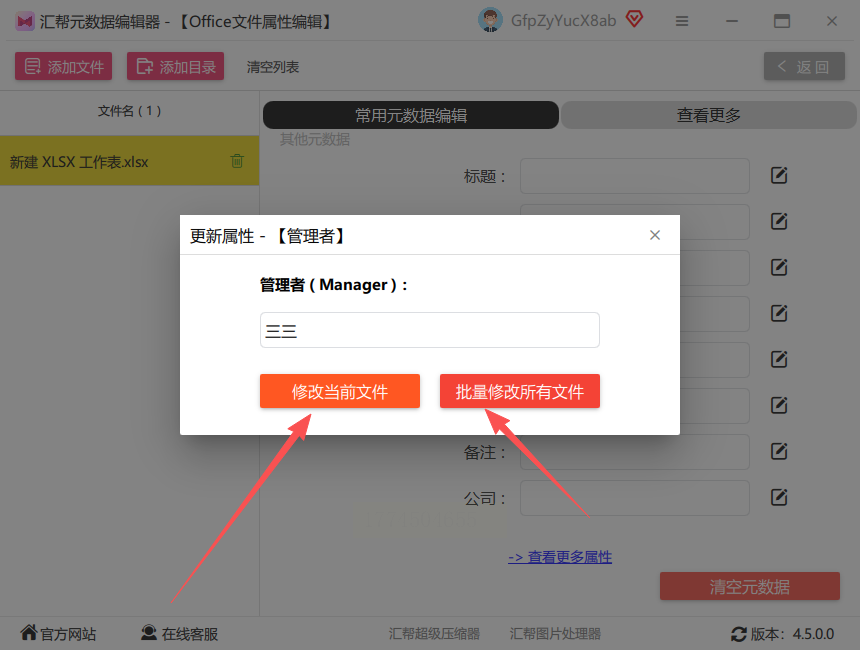This screenshot has height=650, width=860.
Task: Click the user avatar icon
Action: [490, 21]
